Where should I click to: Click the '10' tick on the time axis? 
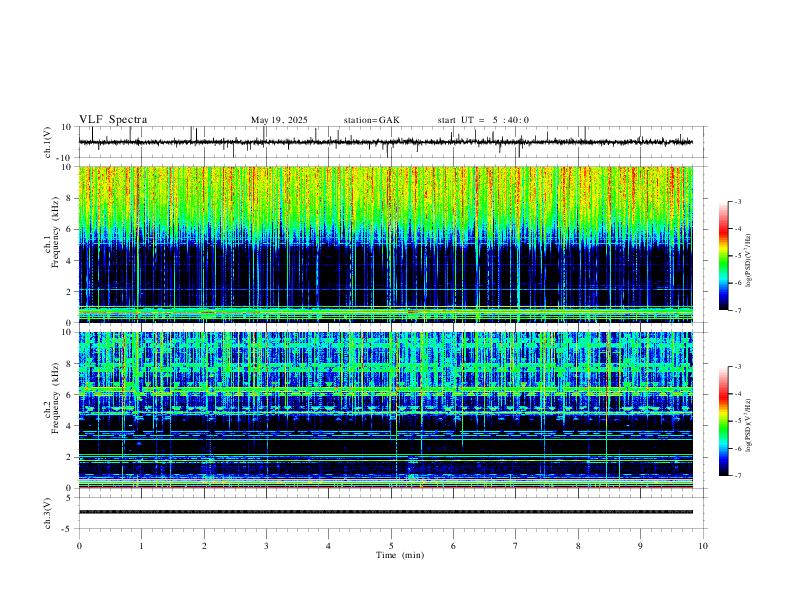point(703,546)
